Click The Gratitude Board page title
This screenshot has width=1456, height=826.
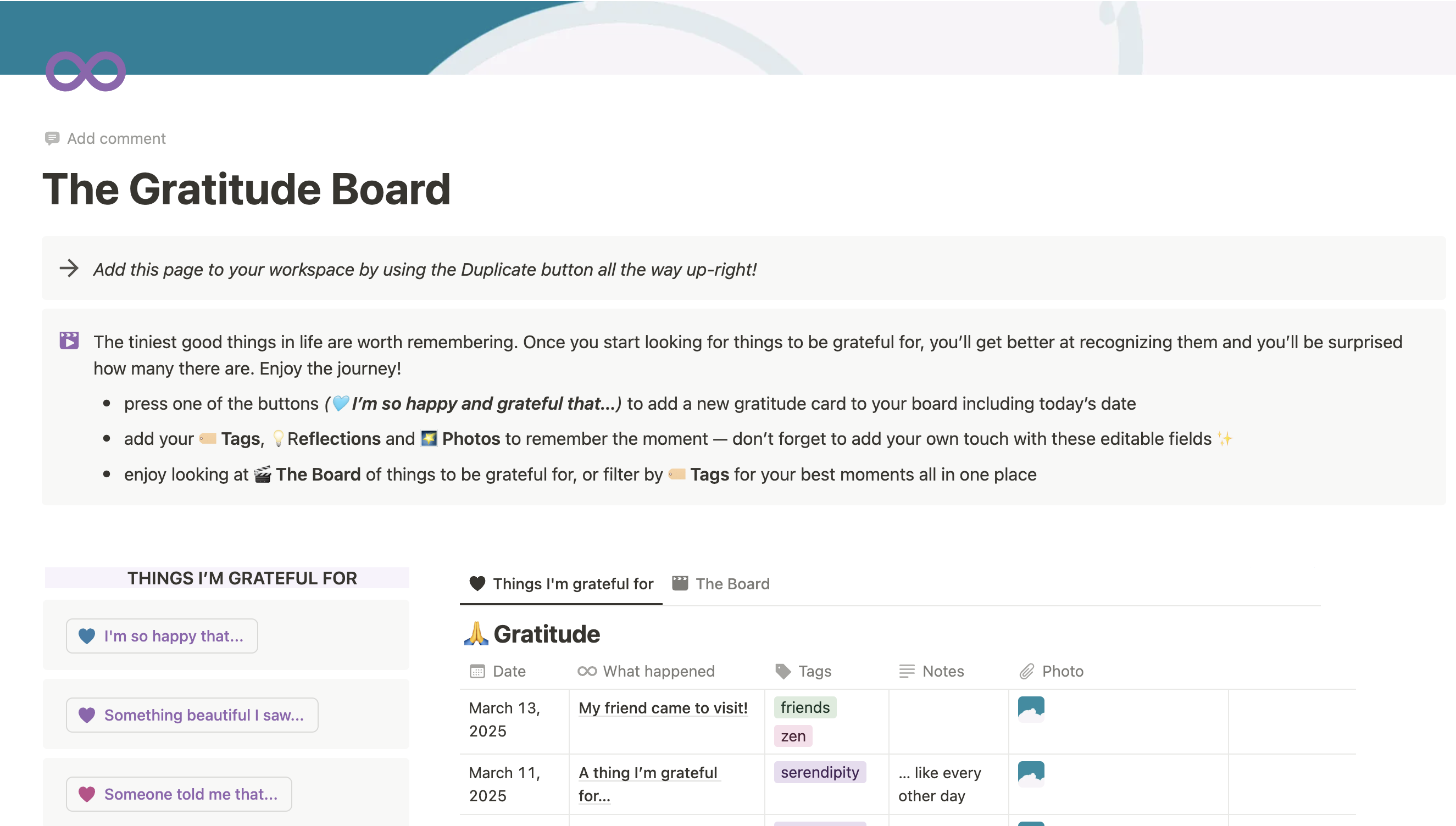tap(247, 189)
